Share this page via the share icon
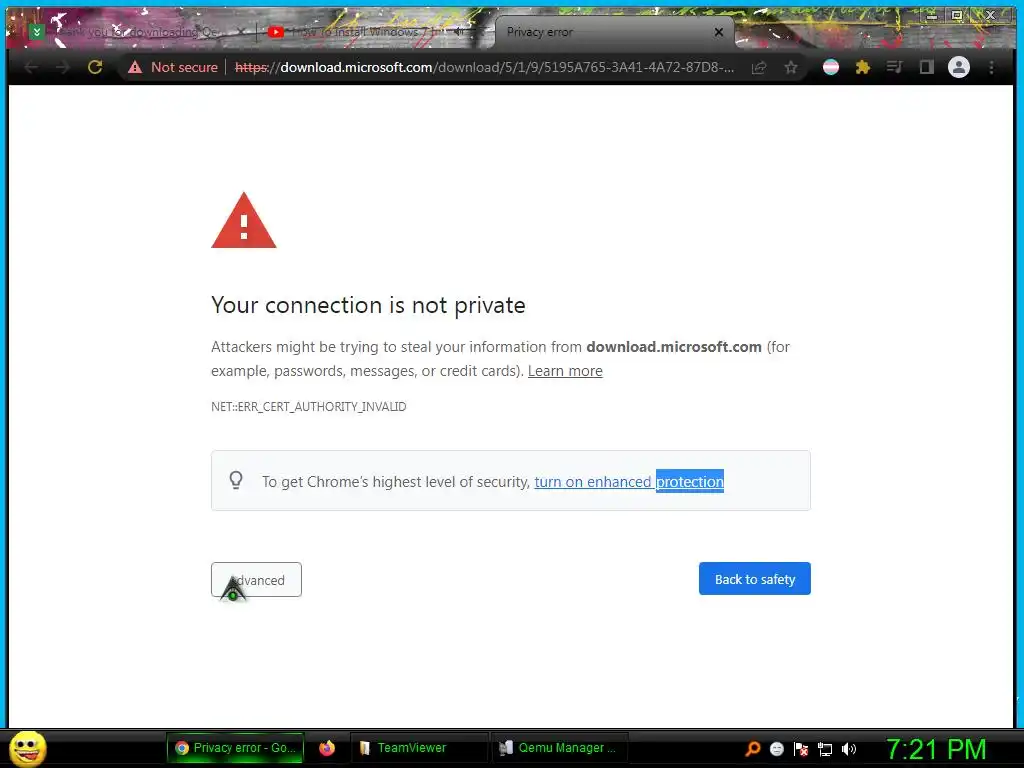 [x=759, y=67]
